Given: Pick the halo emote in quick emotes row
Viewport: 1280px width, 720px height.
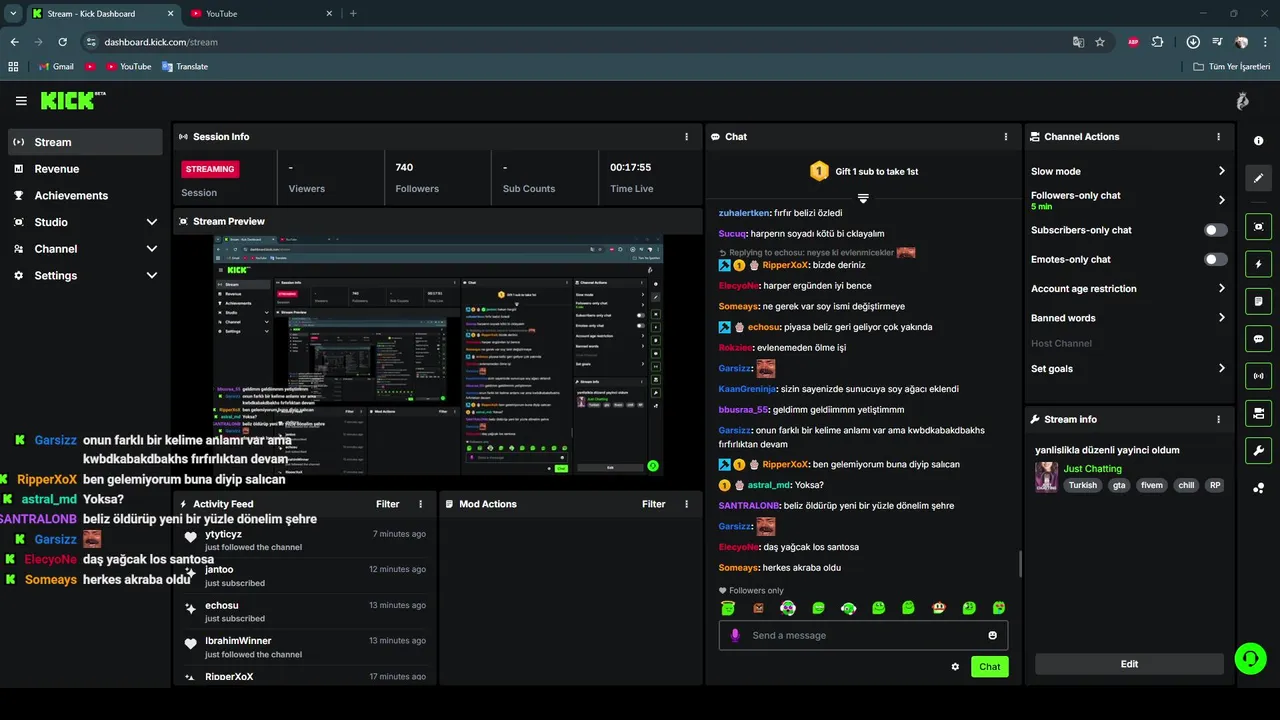Looking at the screenshot, I should tap(728, 608).
